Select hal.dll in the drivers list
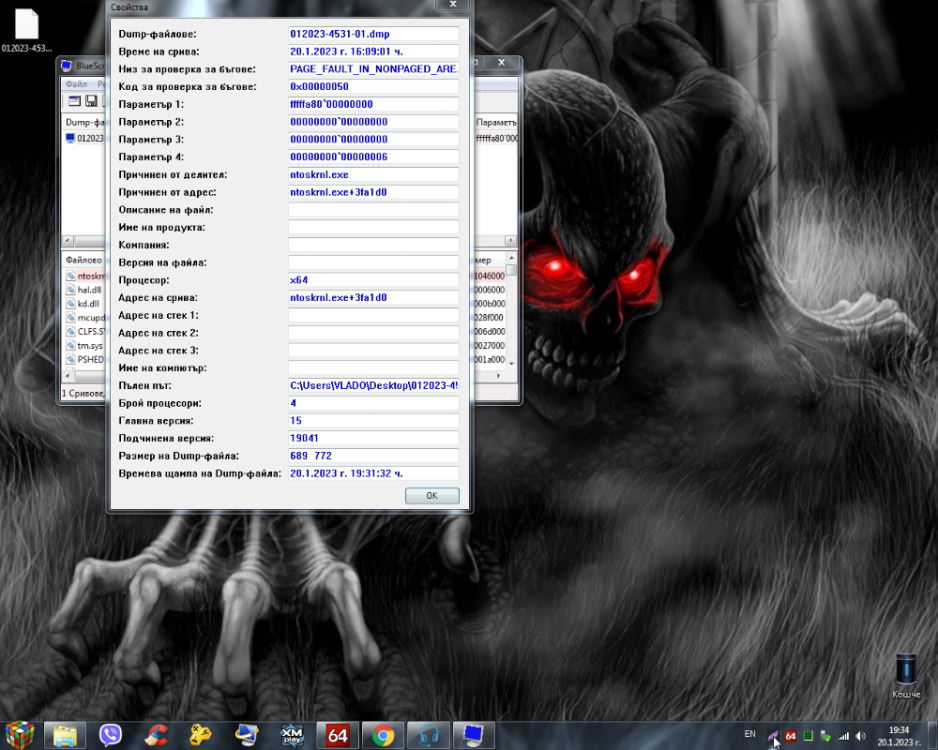 [89, 289]
